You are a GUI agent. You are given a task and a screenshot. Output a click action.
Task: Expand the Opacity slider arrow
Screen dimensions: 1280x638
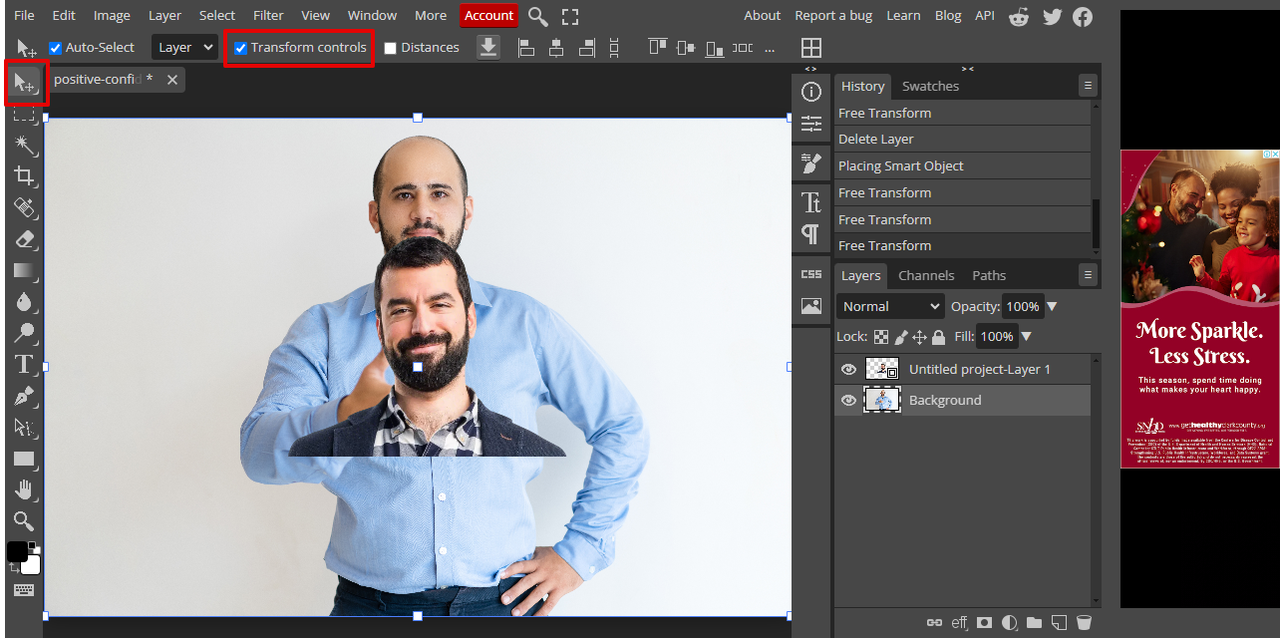(1052, 306)
